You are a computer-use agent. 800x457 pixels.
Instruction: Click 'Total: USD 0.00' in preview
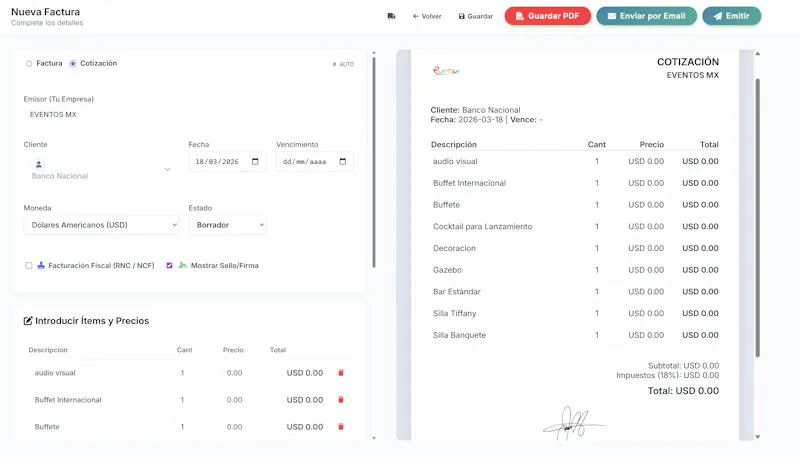[683, 391]
